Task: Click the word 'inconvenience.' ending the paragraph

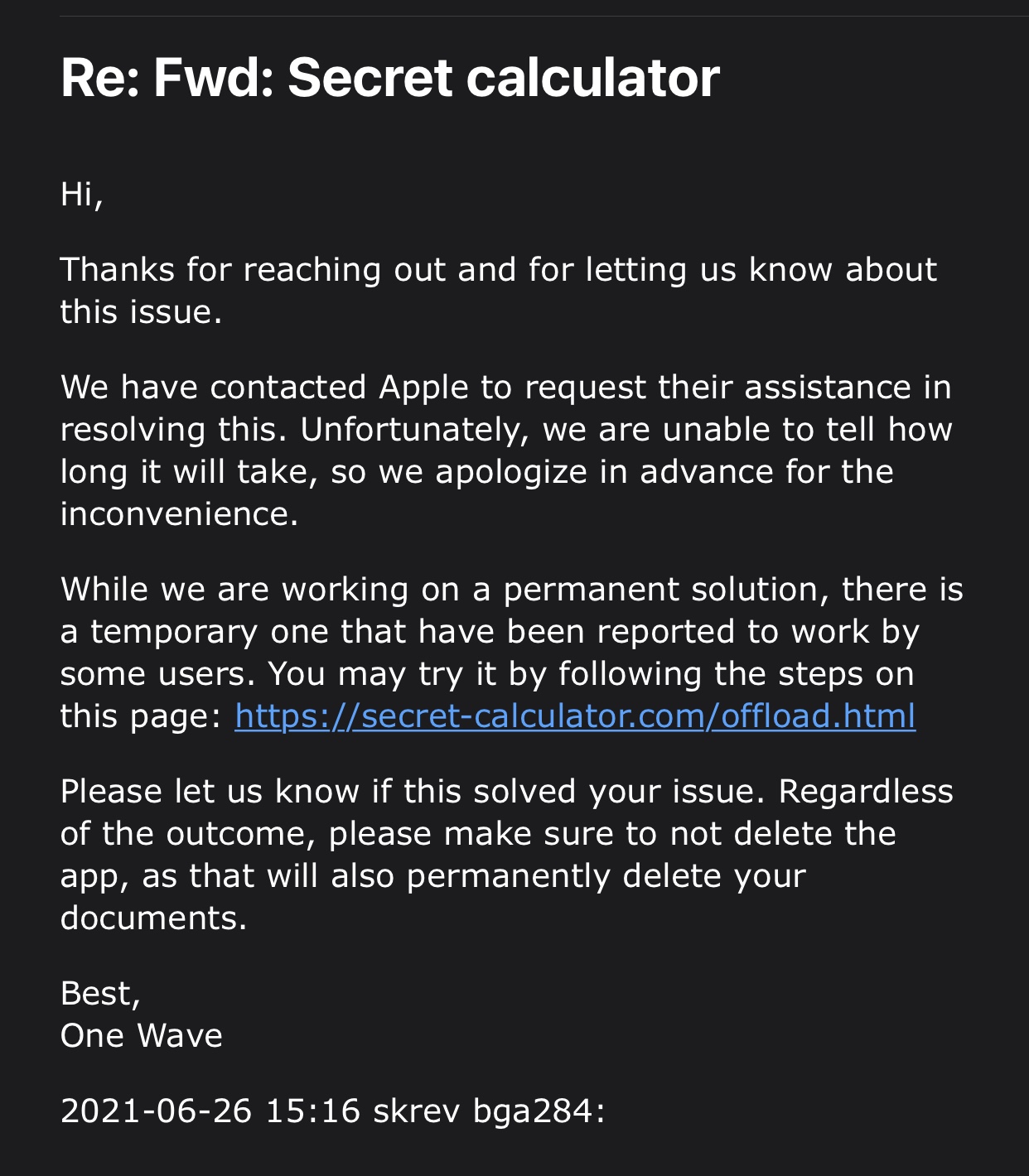Action: pos(179,513)
